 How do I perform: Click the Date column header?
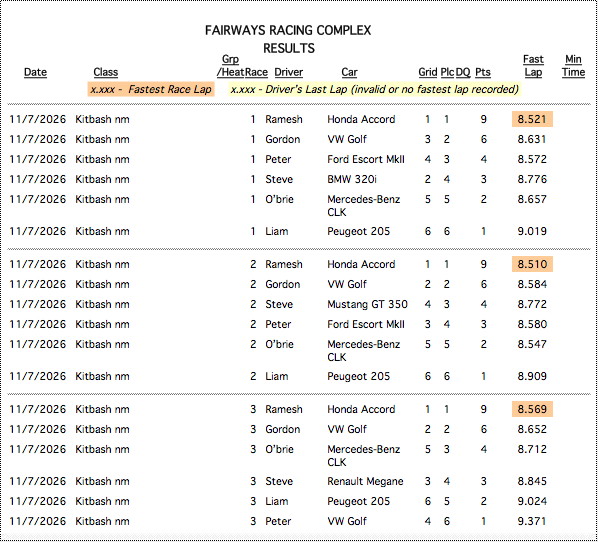click(35, 72)
